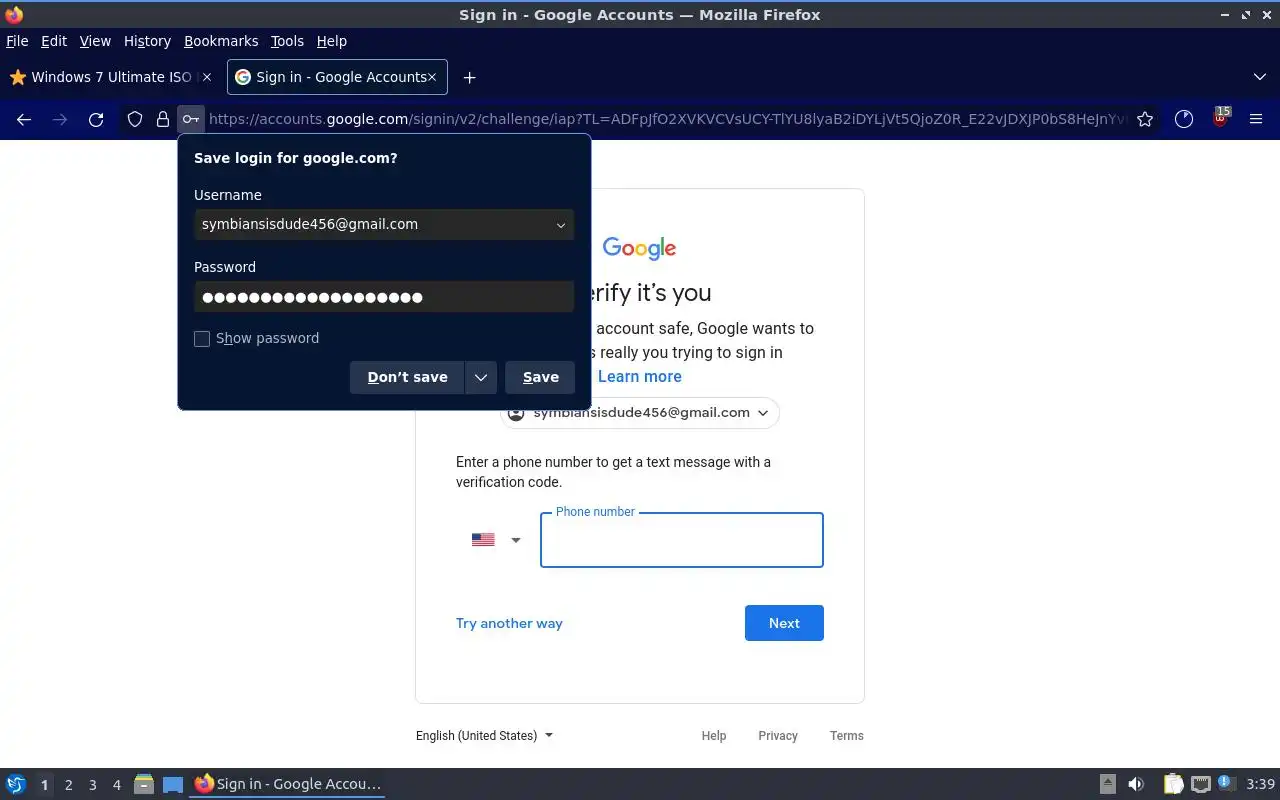Enable the Show password checkbox

(202, 339)
